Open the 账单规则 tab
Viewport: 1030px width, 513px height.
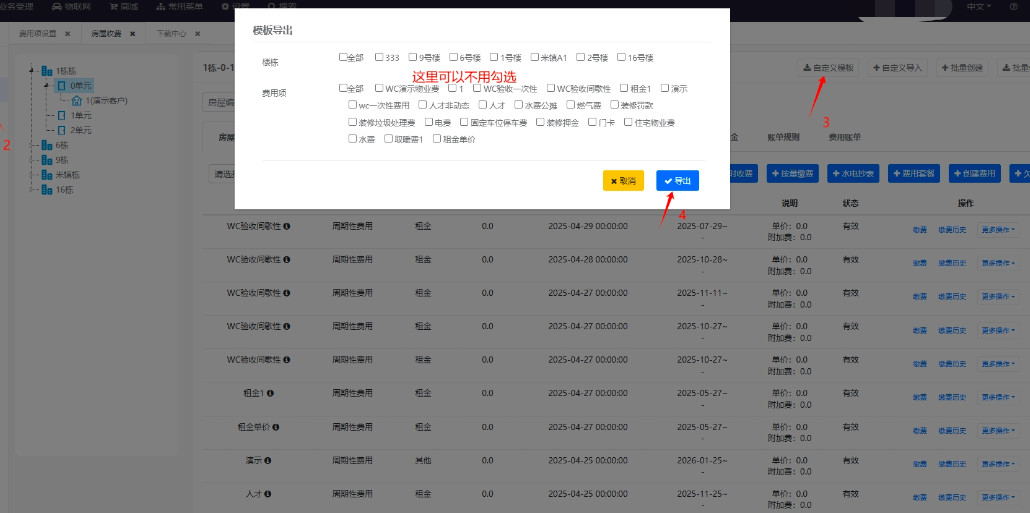782,137
